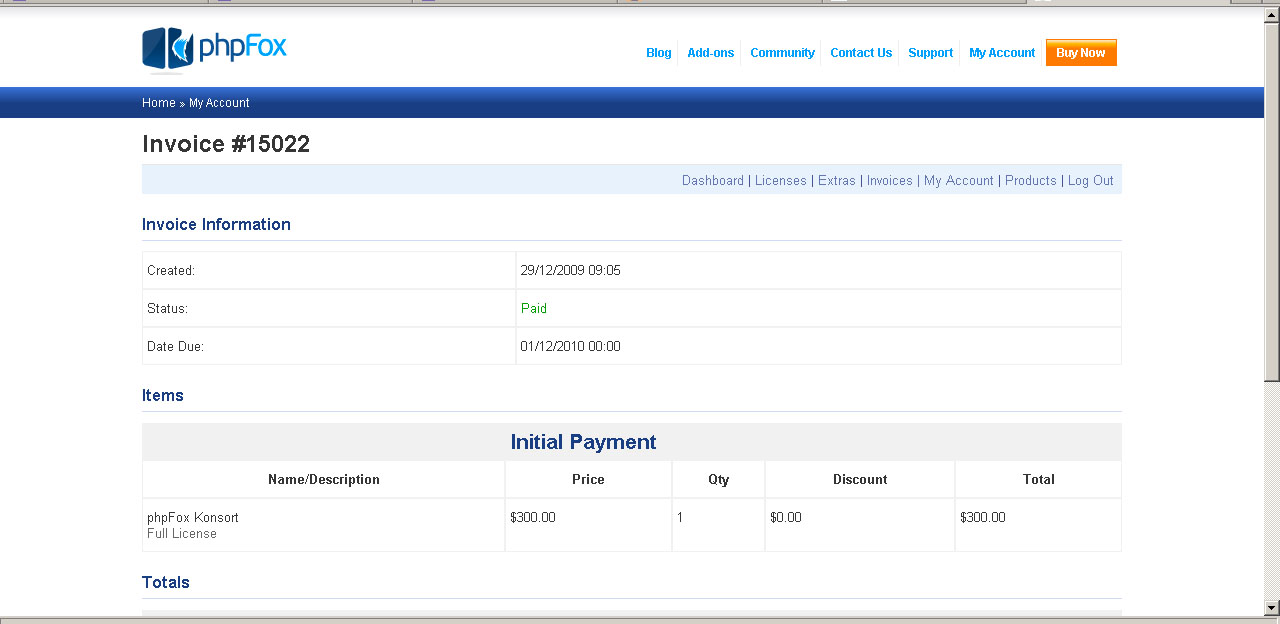Viewport: 1280px width, 624px height.
Task: Click the $0.00 discount value
Action: 786,518
